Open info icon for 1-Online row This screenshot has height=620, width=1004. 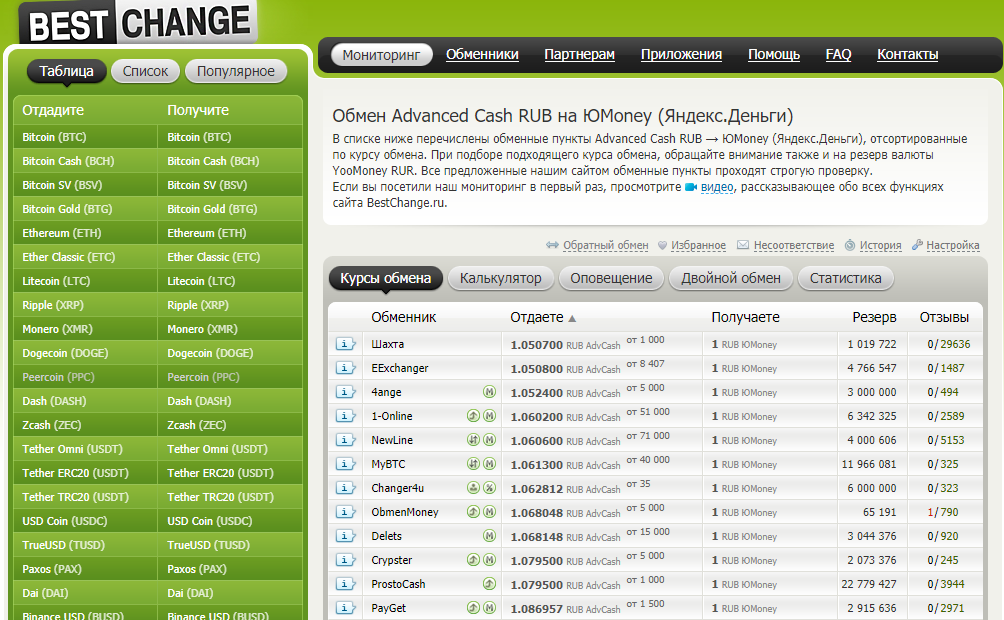(345, 416)
